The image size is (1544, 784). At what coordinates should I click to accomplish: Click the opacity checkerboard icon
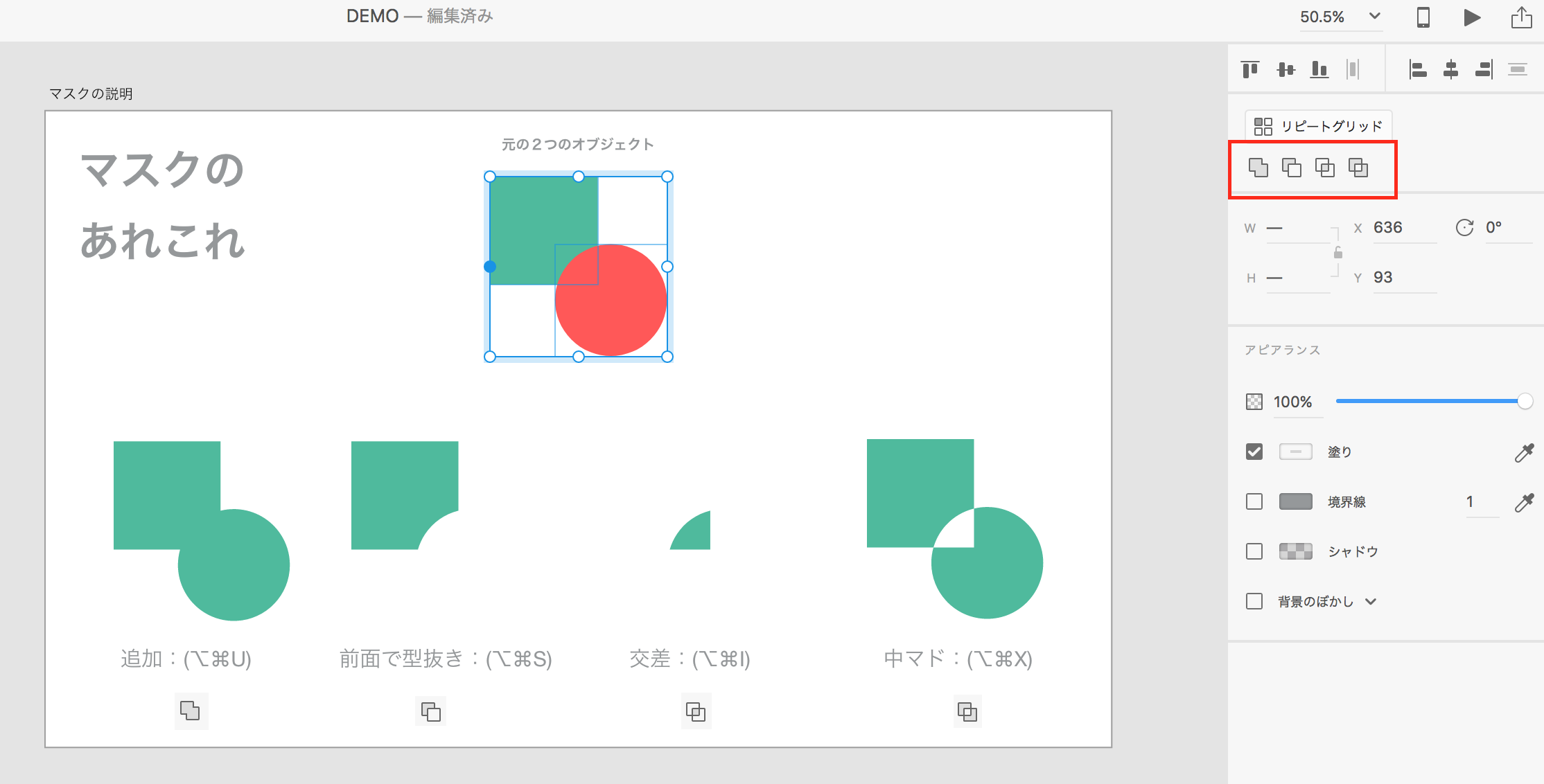click(x=1254, y=402)
